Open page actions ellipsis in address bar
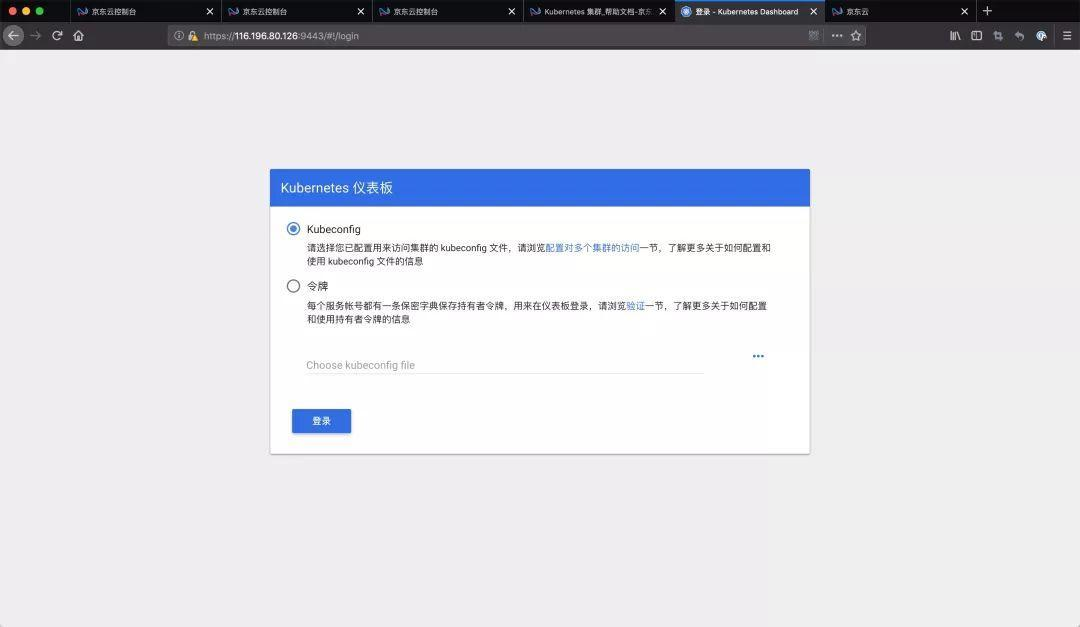Viewport: 1080px width, 627px height. tap(837, 36)
